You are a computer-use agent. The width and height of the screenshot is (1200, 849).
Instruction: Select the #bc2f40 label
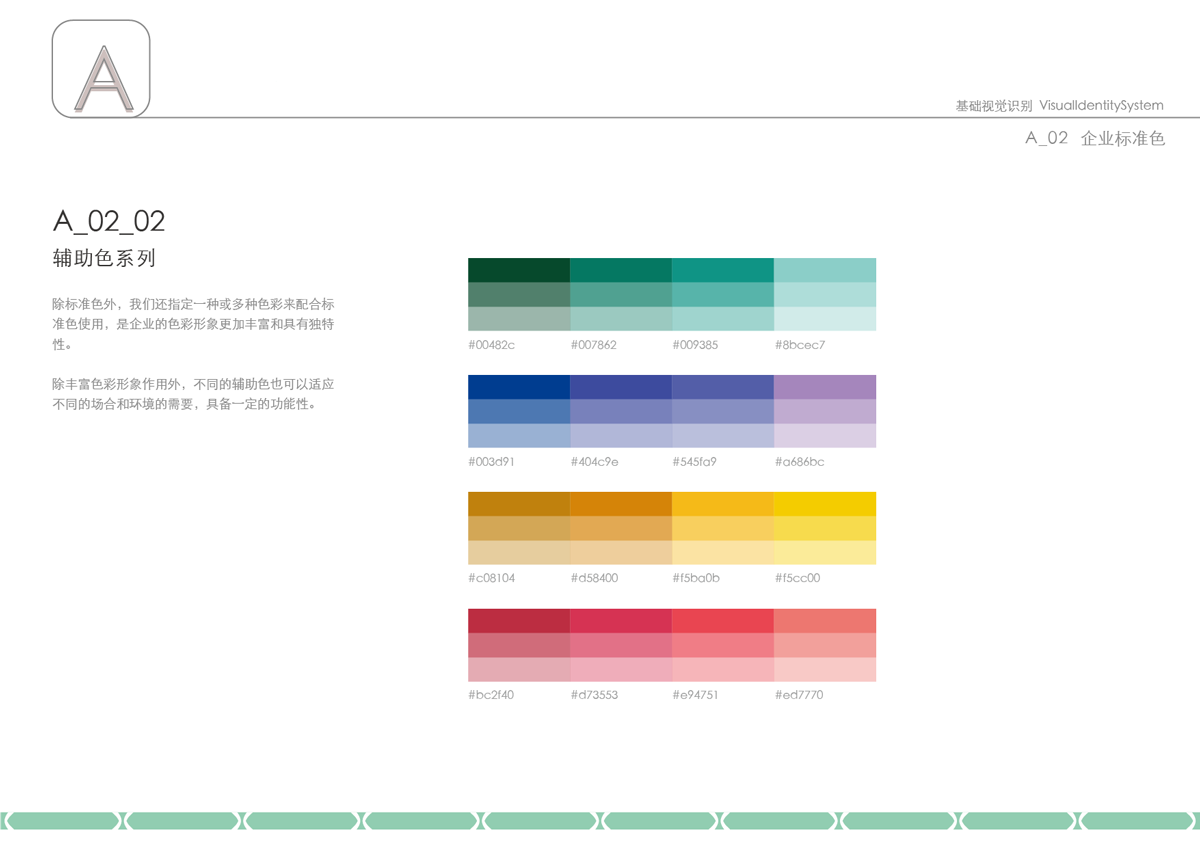pos(491,695)
